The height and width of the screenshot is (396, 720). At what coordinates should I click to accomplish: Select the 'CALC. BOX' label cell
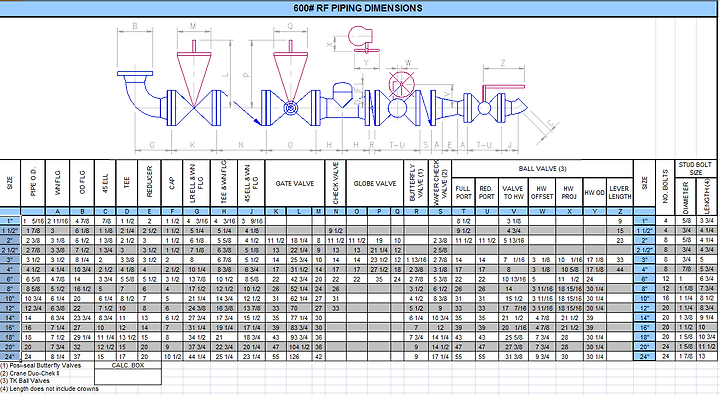pos(128,365)
